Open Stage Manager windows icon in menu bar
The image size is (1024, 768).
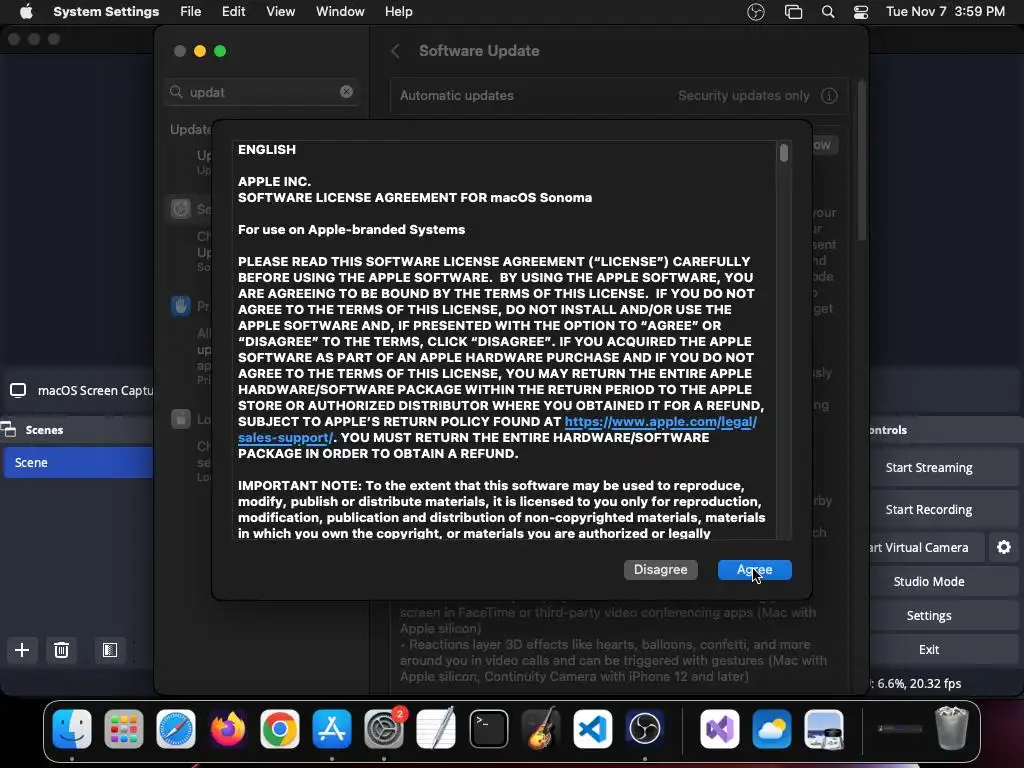click(793, 12)
